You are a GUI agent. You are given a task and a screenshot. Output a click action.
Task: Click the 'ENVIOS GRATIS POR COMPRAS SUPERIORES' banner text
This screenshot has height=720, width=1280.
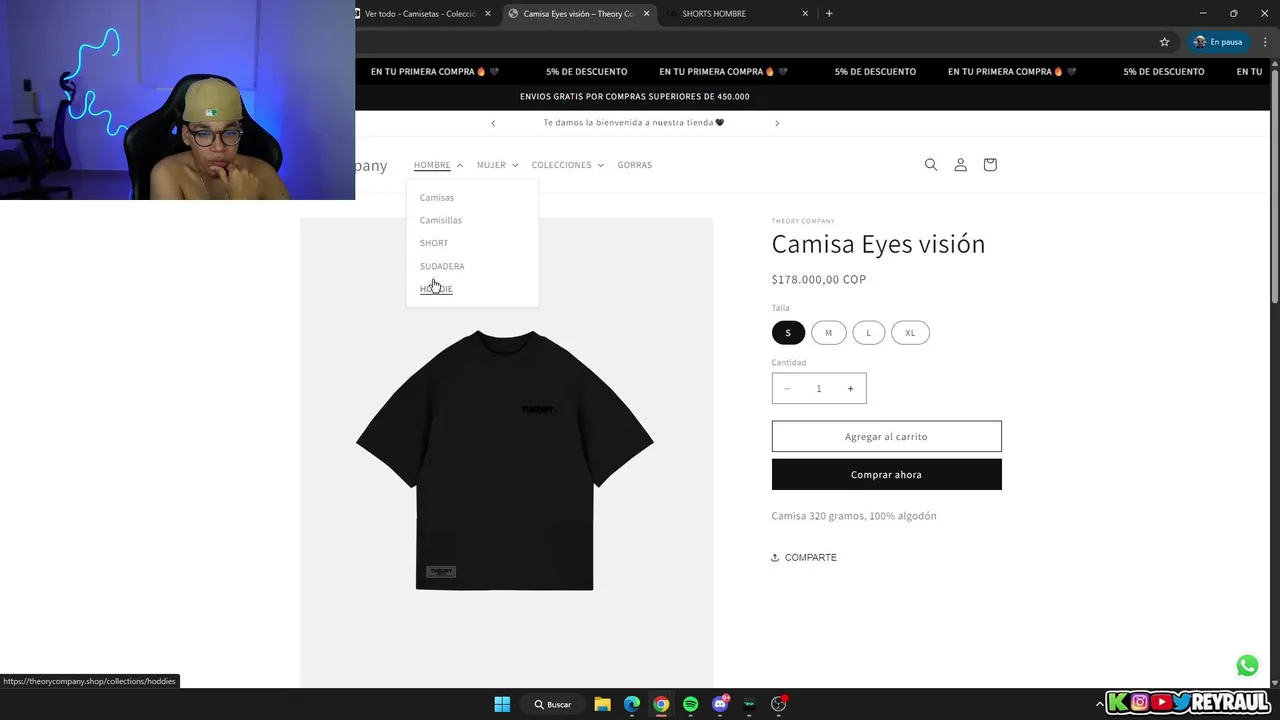(x=635, y=97)
